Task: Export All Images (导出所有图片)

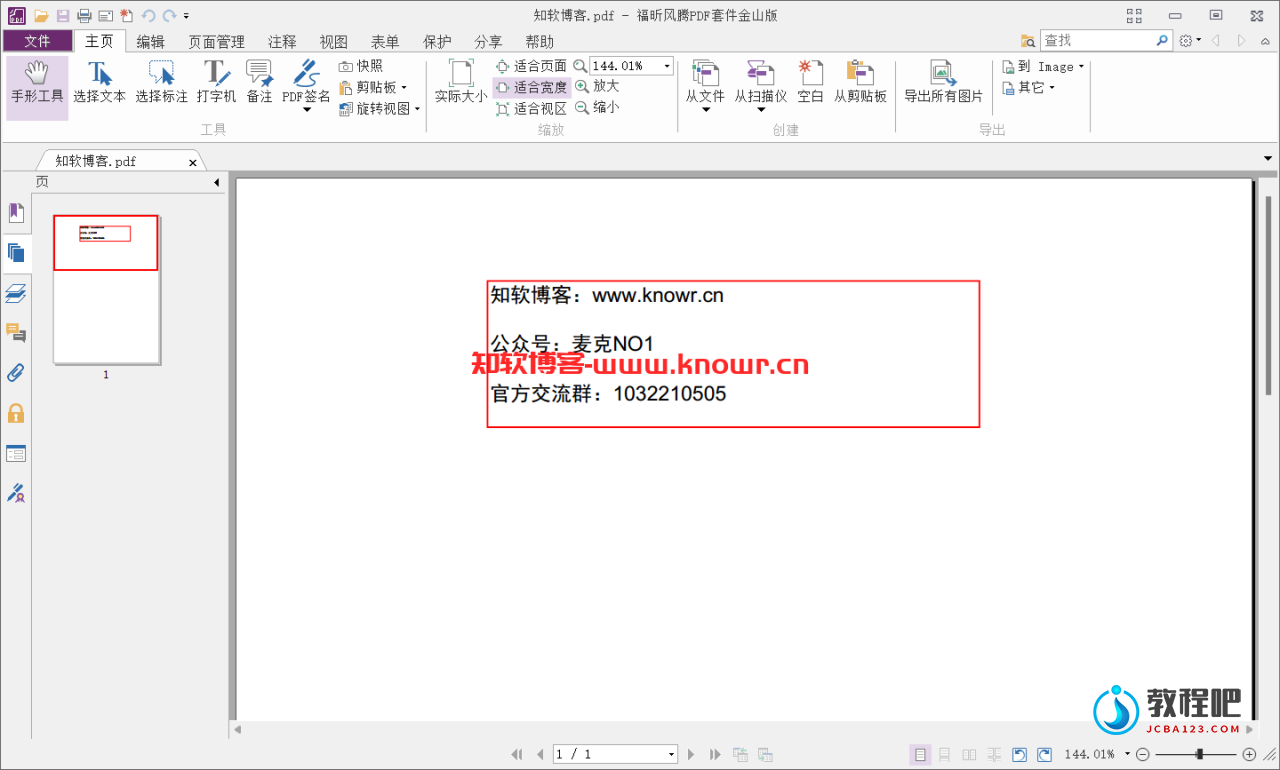Action: 943,84
